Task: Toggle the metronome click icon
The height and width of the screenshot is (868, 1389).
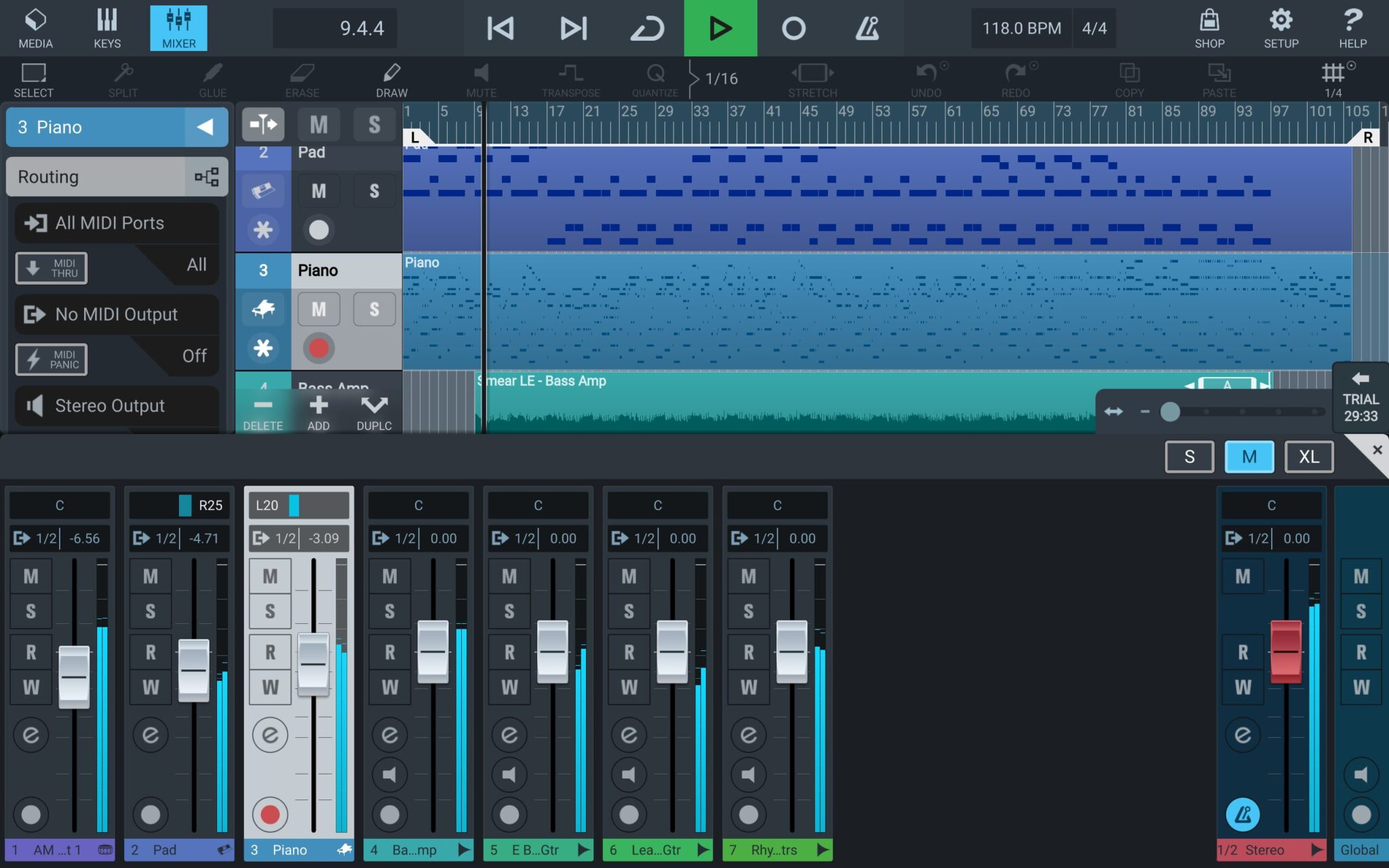Action: click(x=866, y=28)
